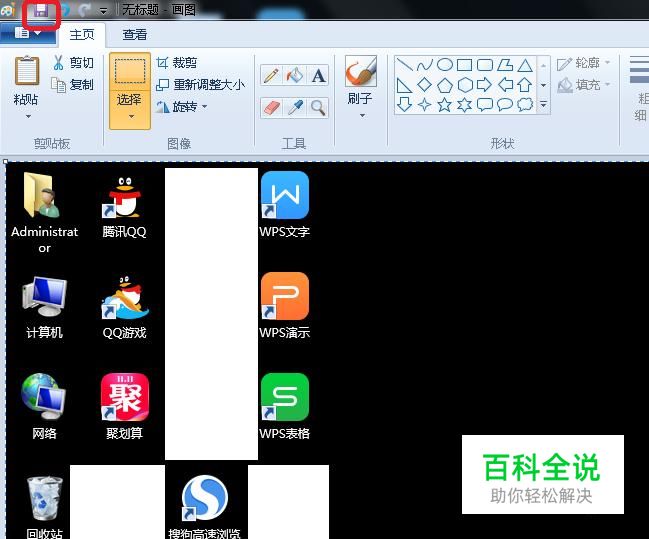
Task: Click the 复制 button
Action: (x=73, y=85)
